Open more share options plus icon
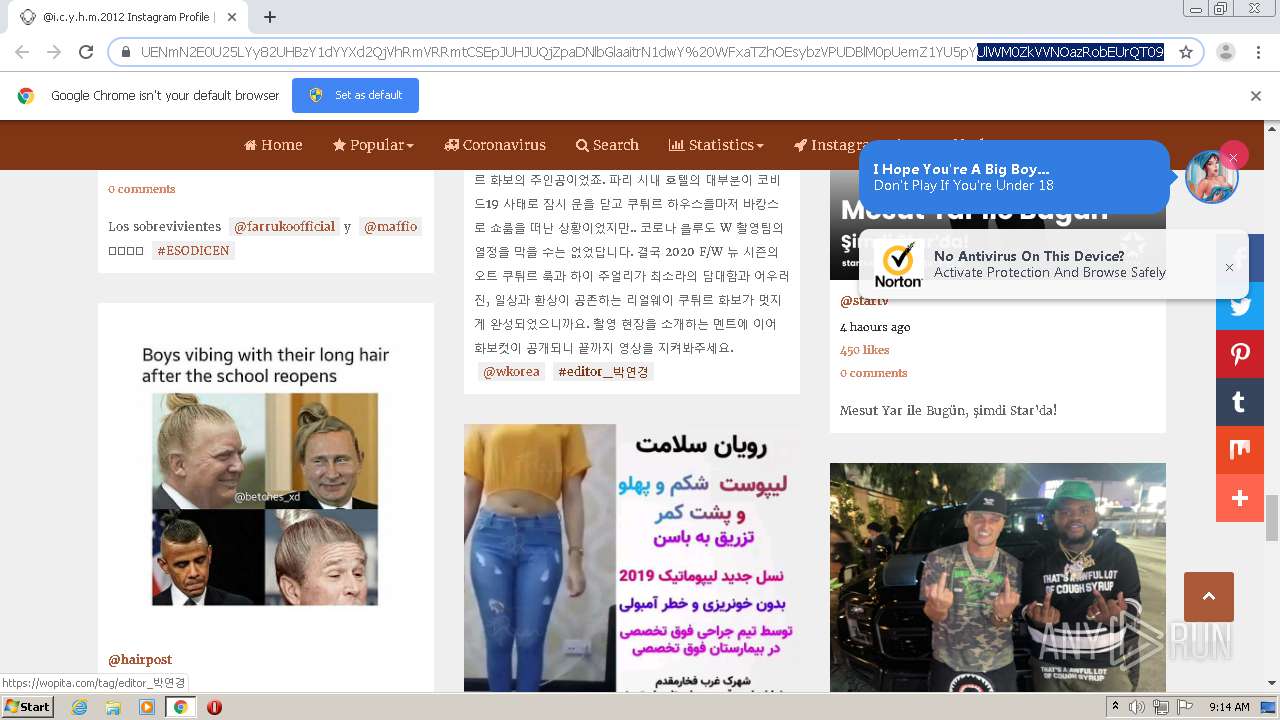 [x=1240, y=498]
